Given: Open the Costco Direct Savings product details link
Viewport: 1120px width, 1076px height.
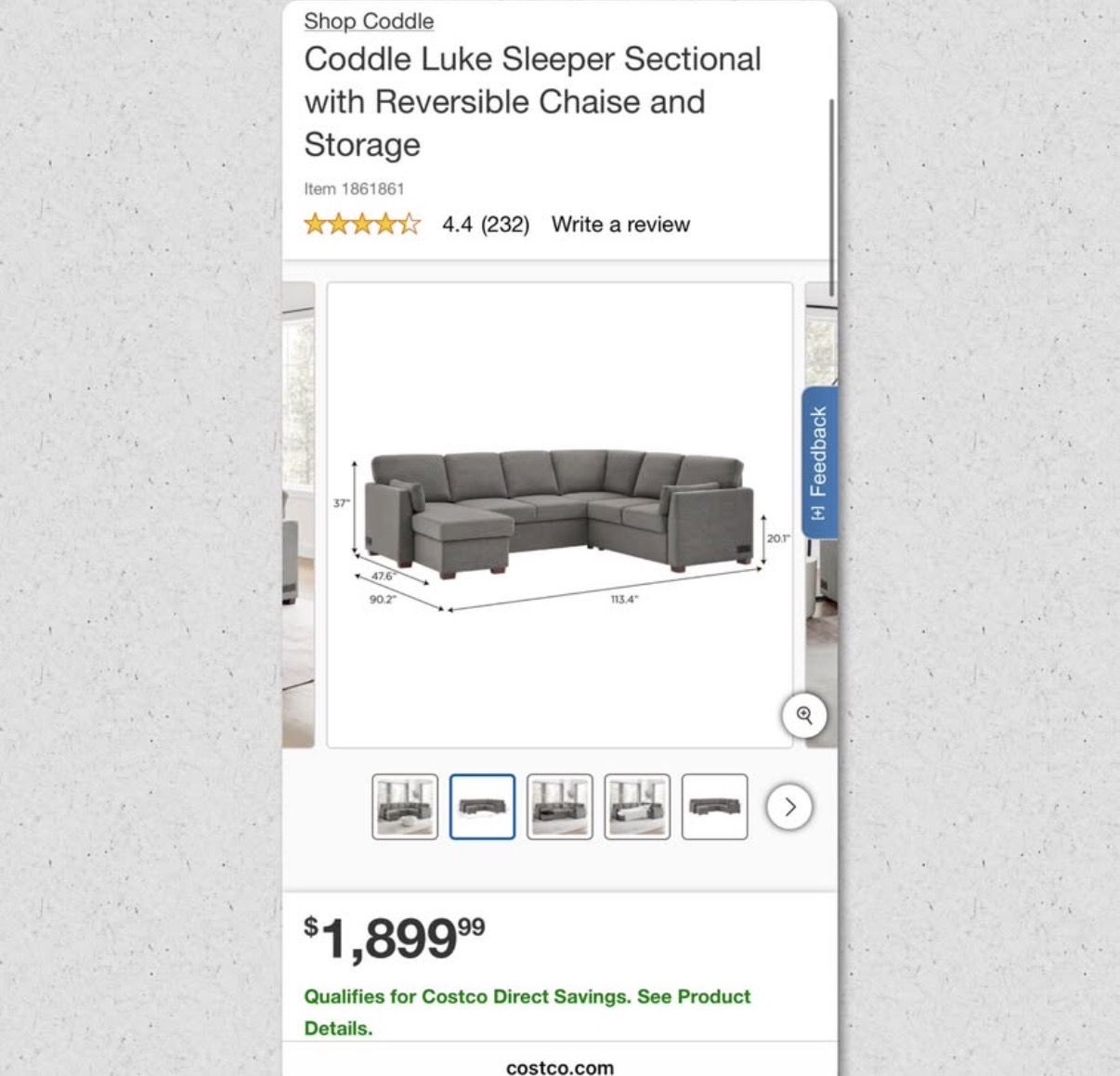Looking at the screenshot, I should (x=527, y=1012).
